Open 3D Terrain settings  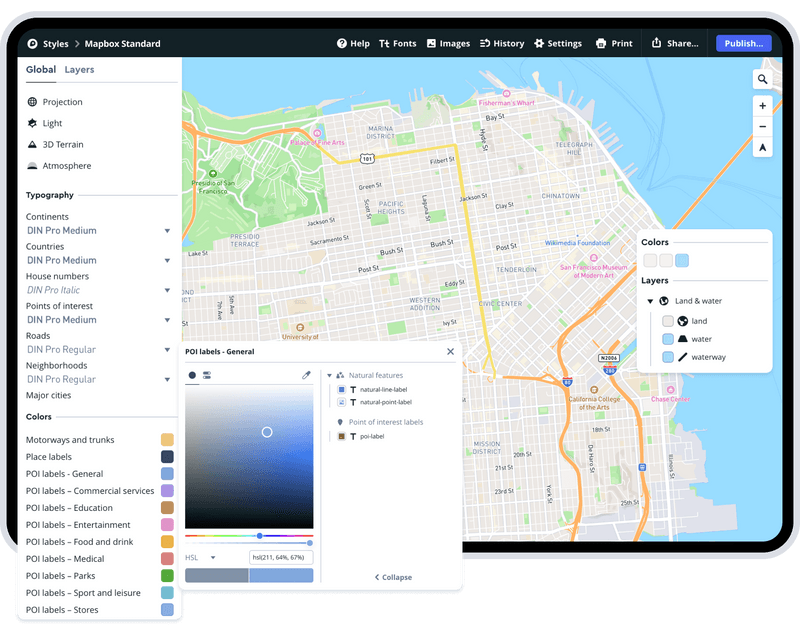coord(34,144)
